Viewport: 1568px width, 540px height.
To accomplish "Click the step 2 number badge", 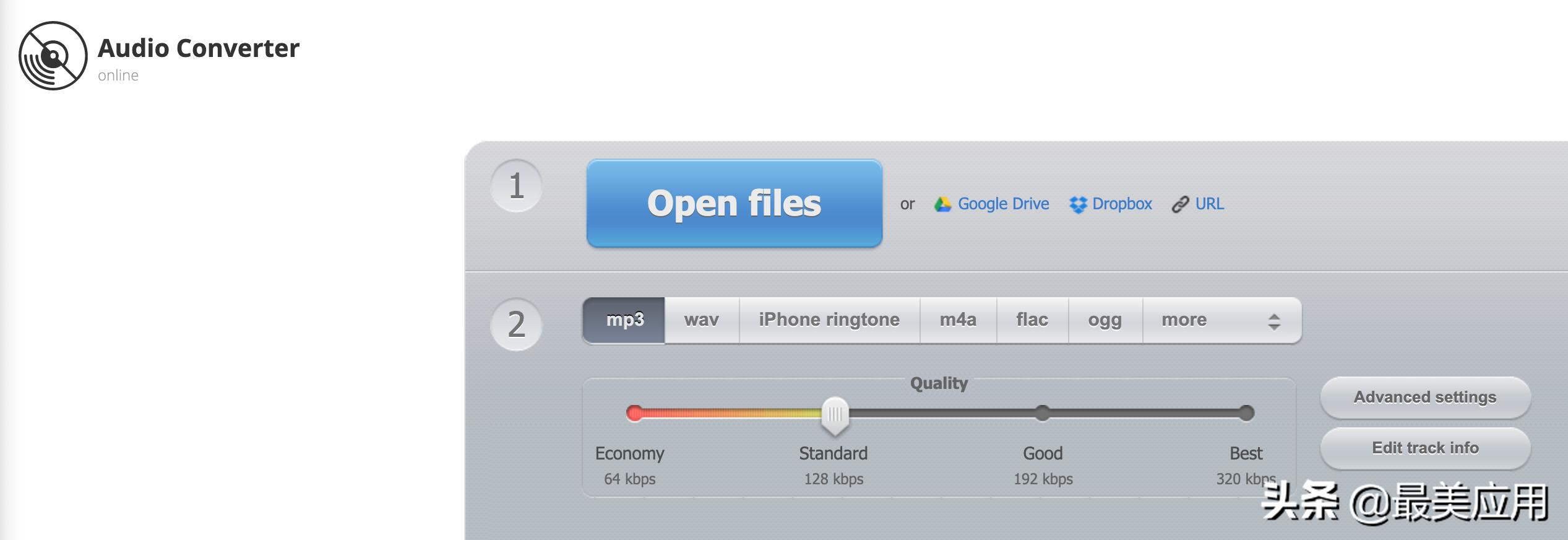I will (x=516, y=324).
